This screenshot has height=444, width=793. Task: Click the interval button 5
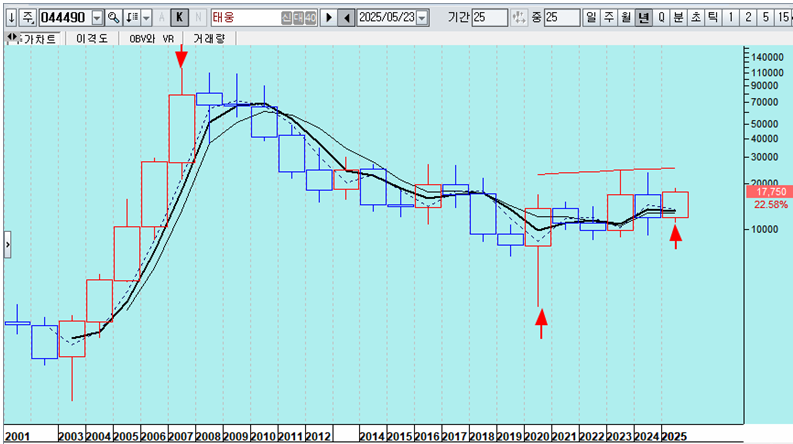point(766,18)
